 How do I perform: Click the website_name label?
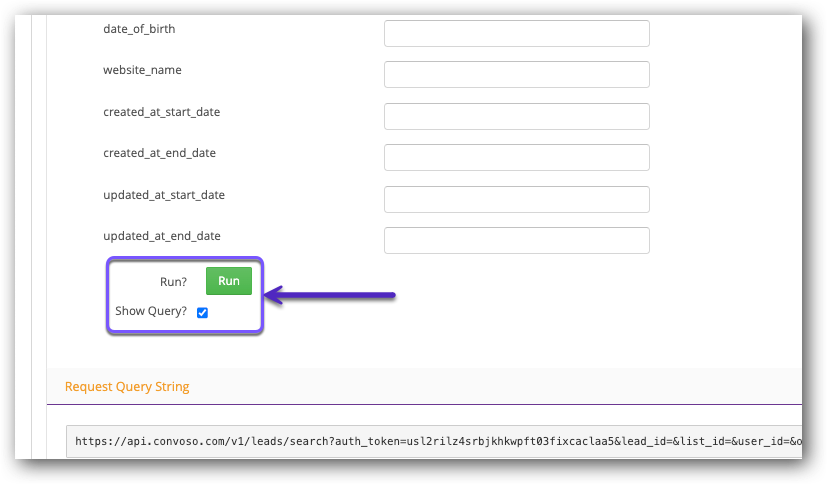click(142, 70)
